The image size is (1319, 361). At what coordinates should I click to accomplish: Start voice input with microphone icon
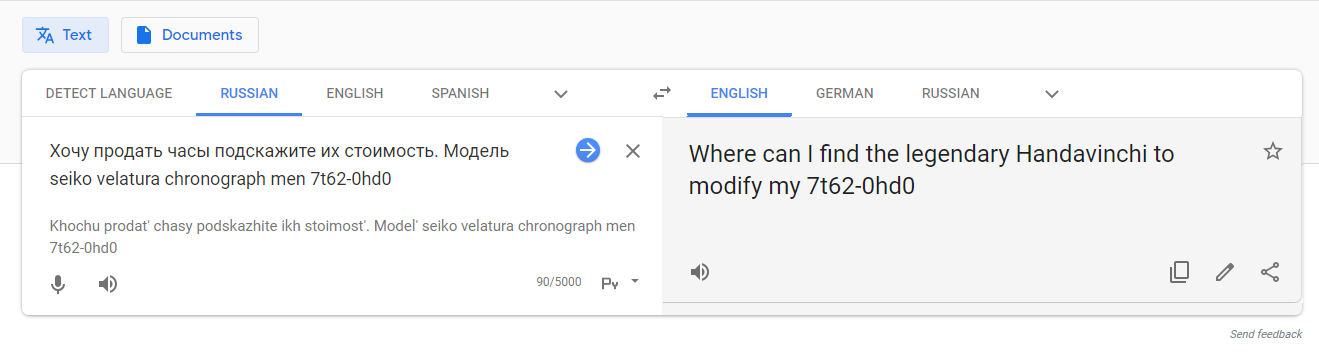click(x=58, y=284)
